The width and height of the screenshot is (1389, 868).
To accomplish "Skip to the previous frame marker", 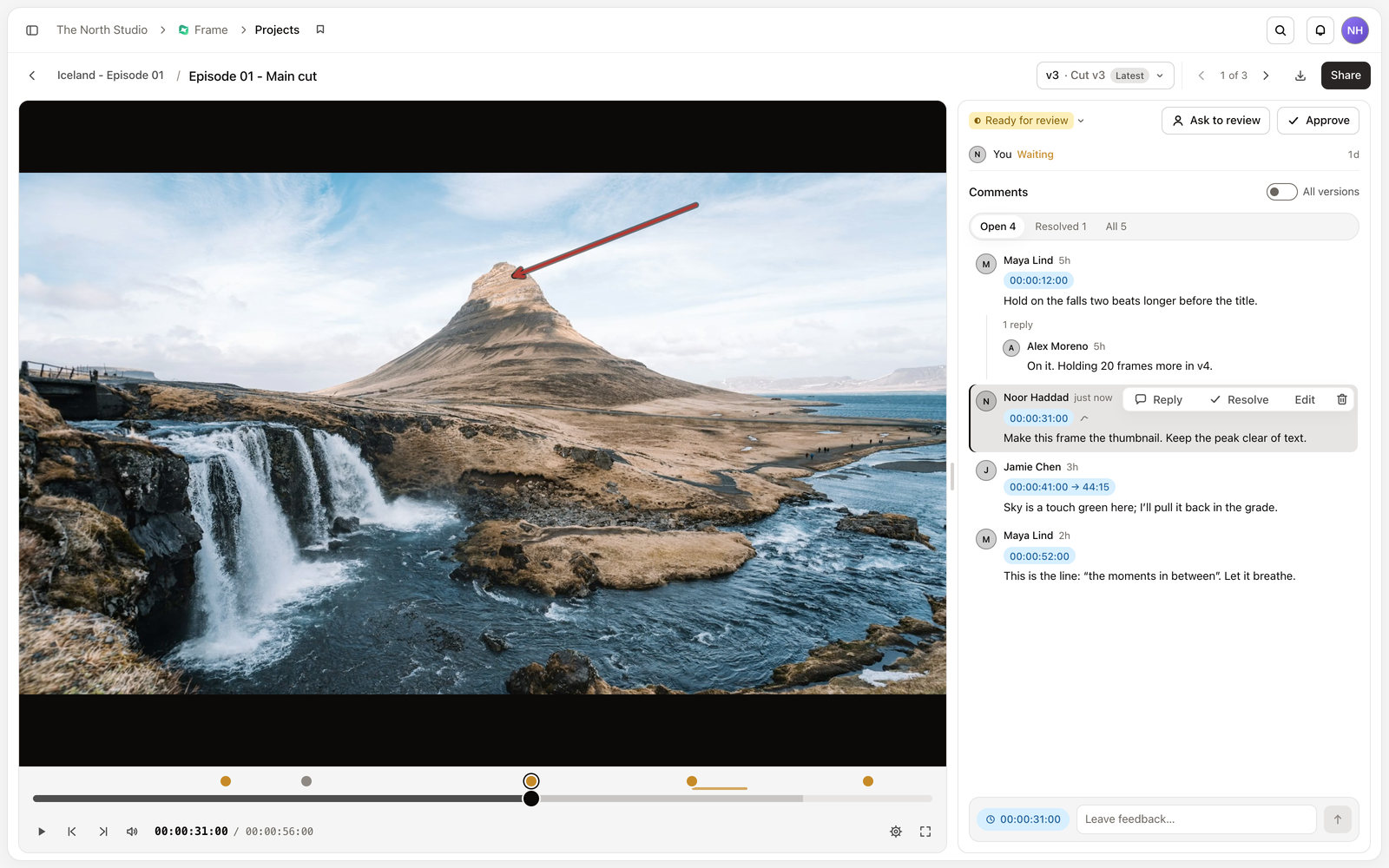I will [72, 832].
